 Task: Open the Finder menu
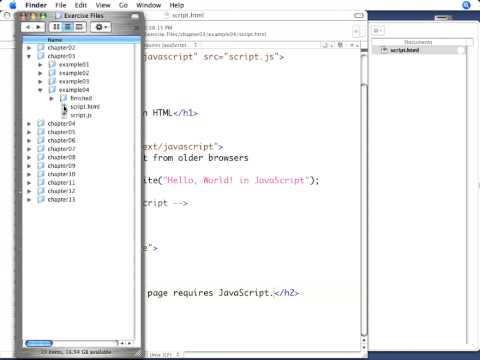point(36,5)
